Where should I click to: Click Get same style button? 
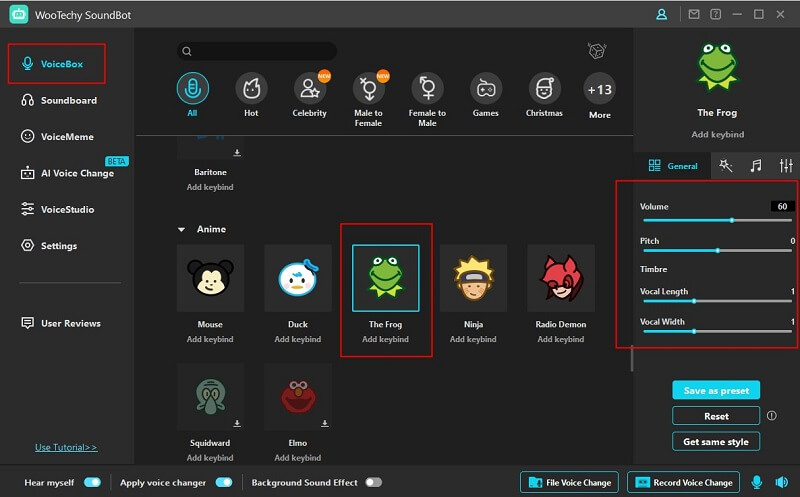(716, 441)
